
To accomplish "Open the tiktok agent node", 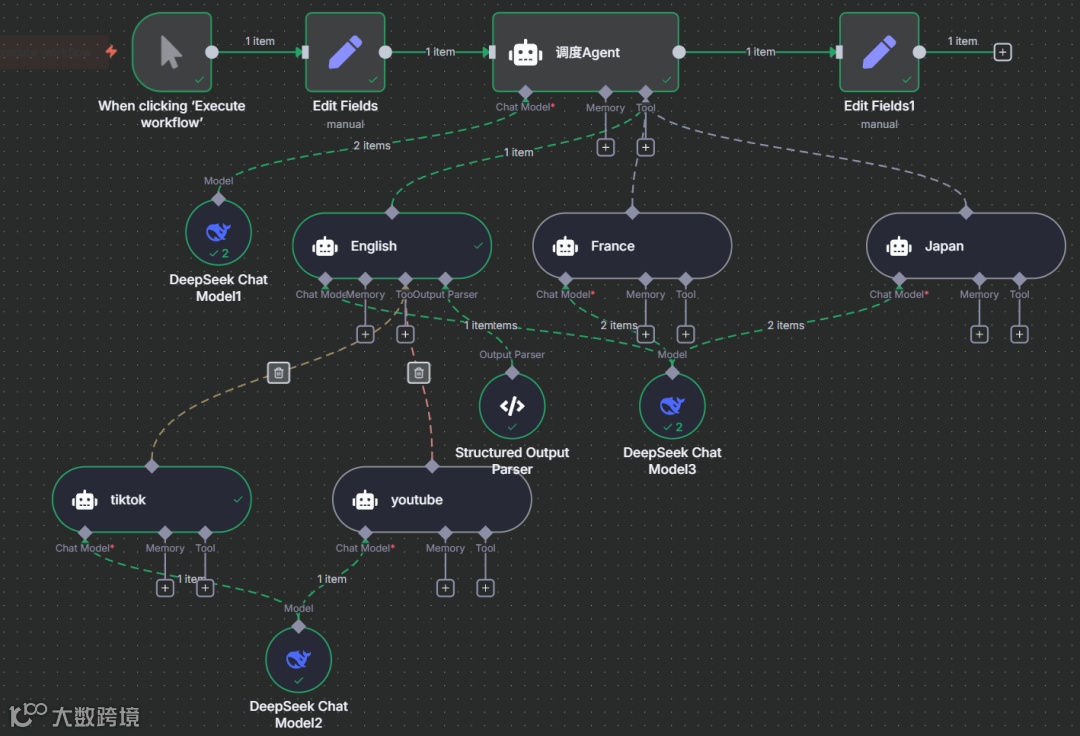I will coord(152,500).
